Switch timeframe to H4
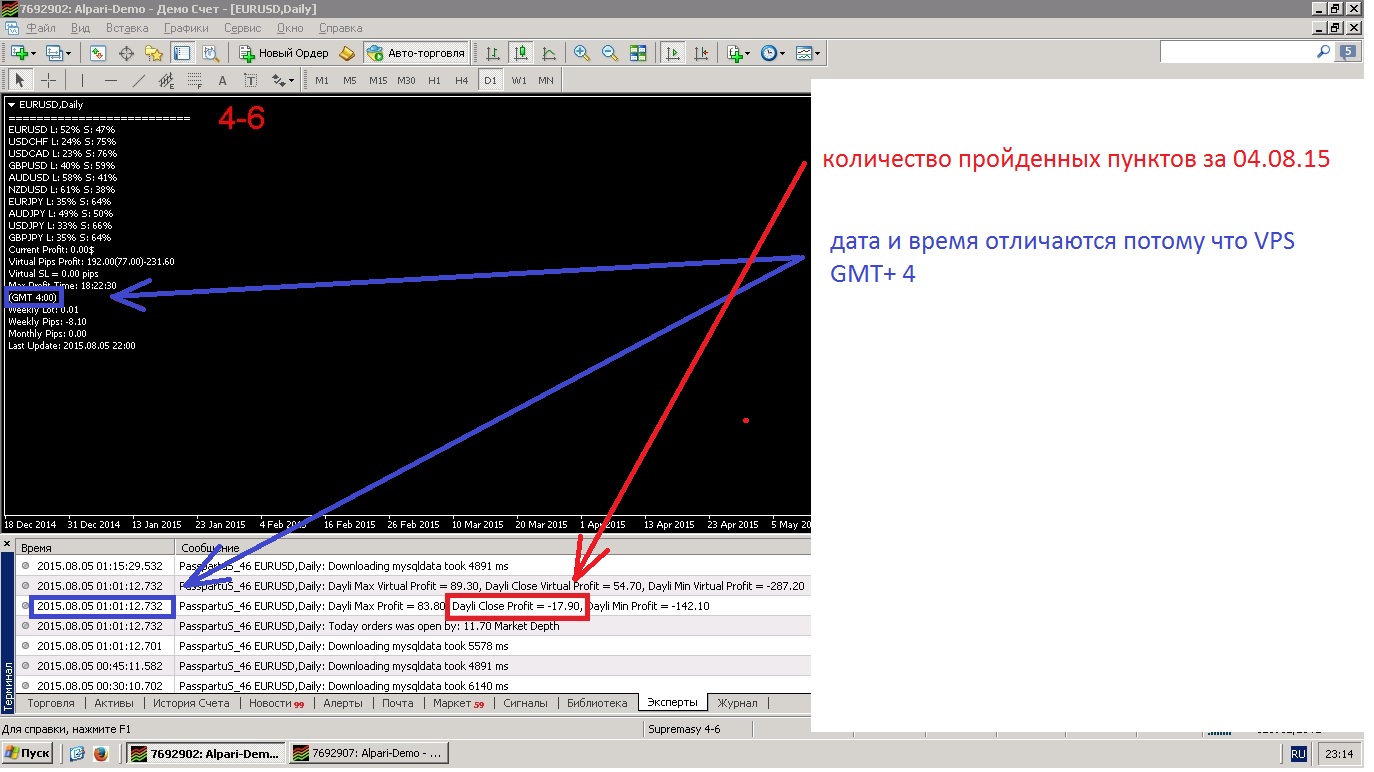This screenshot has height=772, width=1374. coord(462,80)
